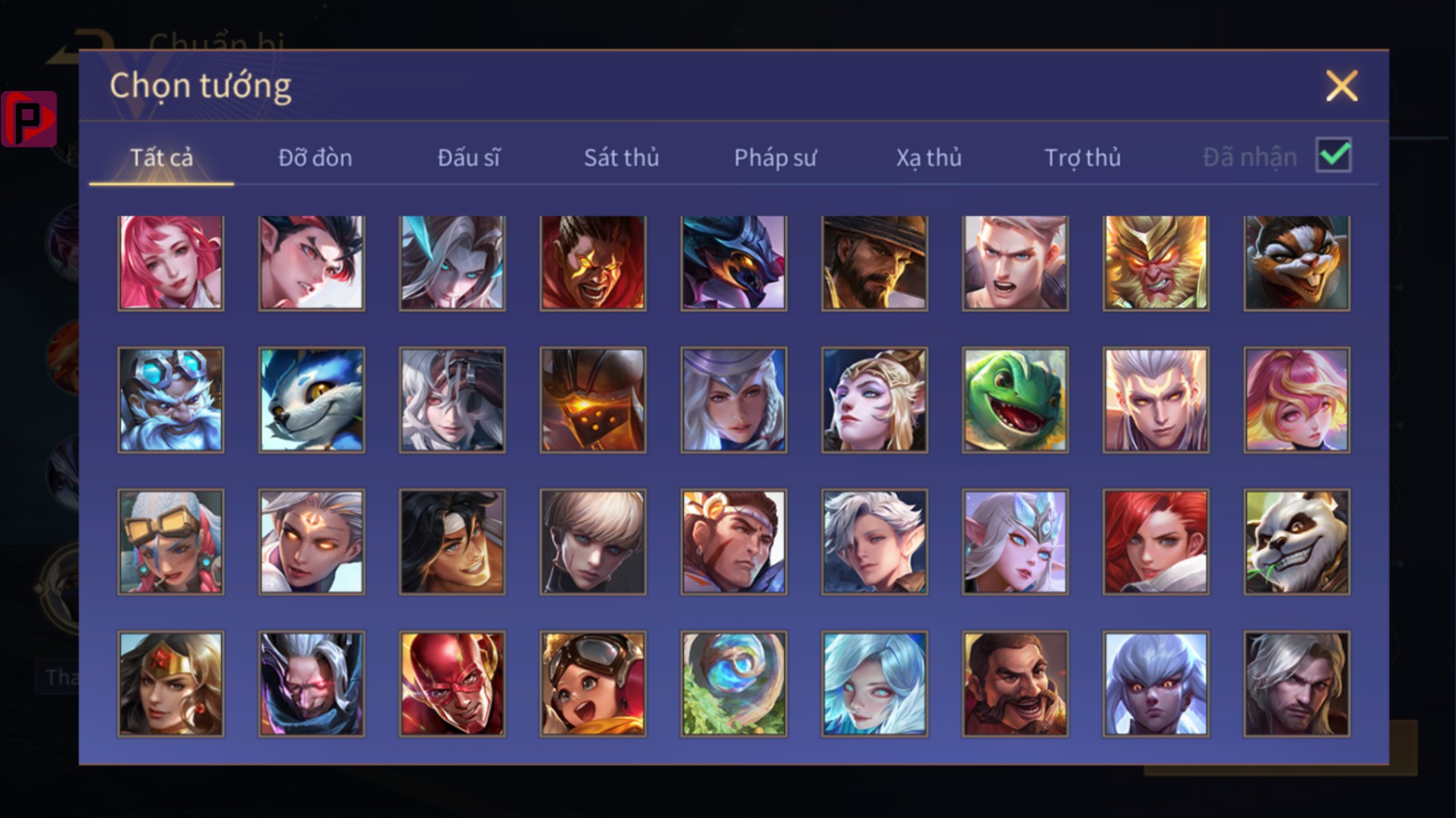1456x818 pixels.
Task: Select the Tất cả tab
Action: pyautogui.click(x=161, y=157)
